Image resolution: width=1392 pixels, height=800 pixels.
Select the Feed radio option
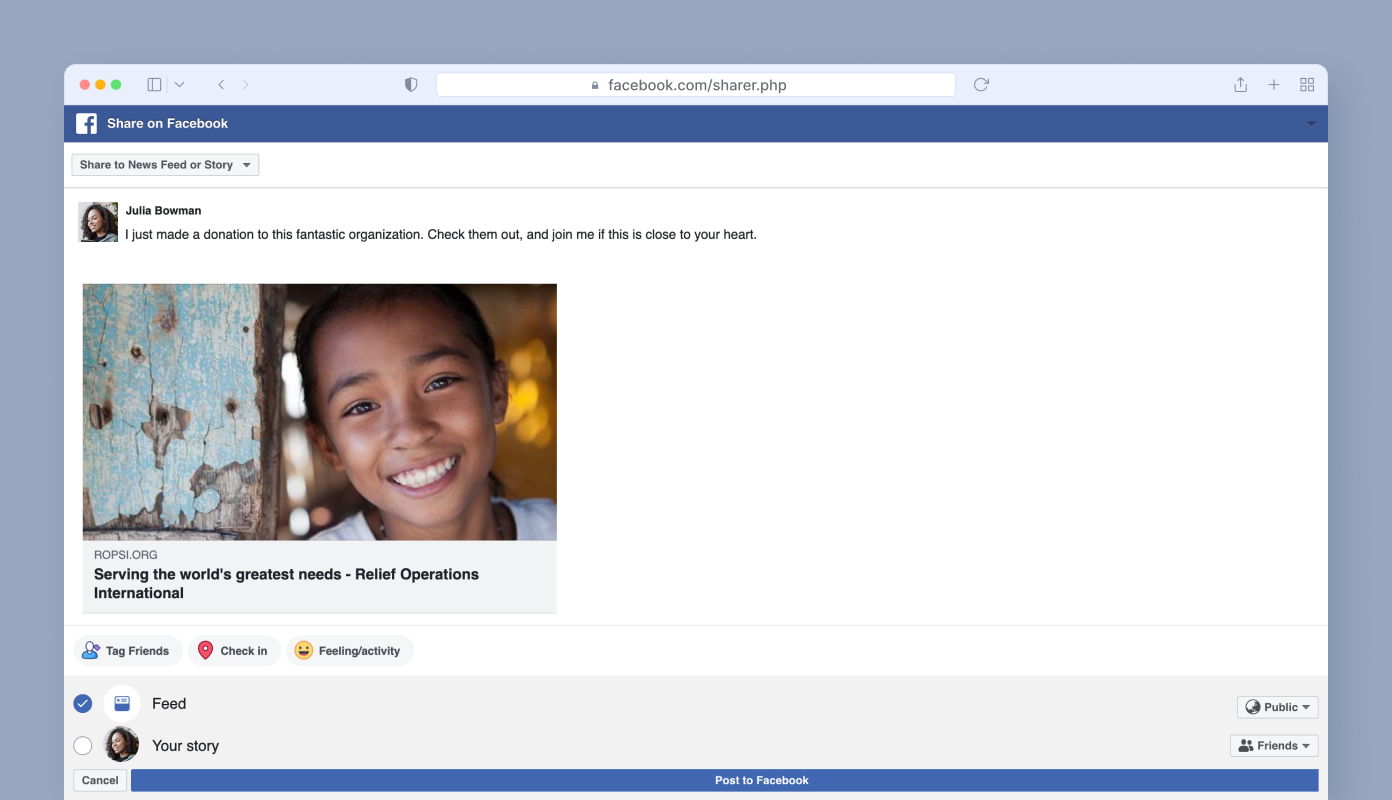(x=83, y=704)
